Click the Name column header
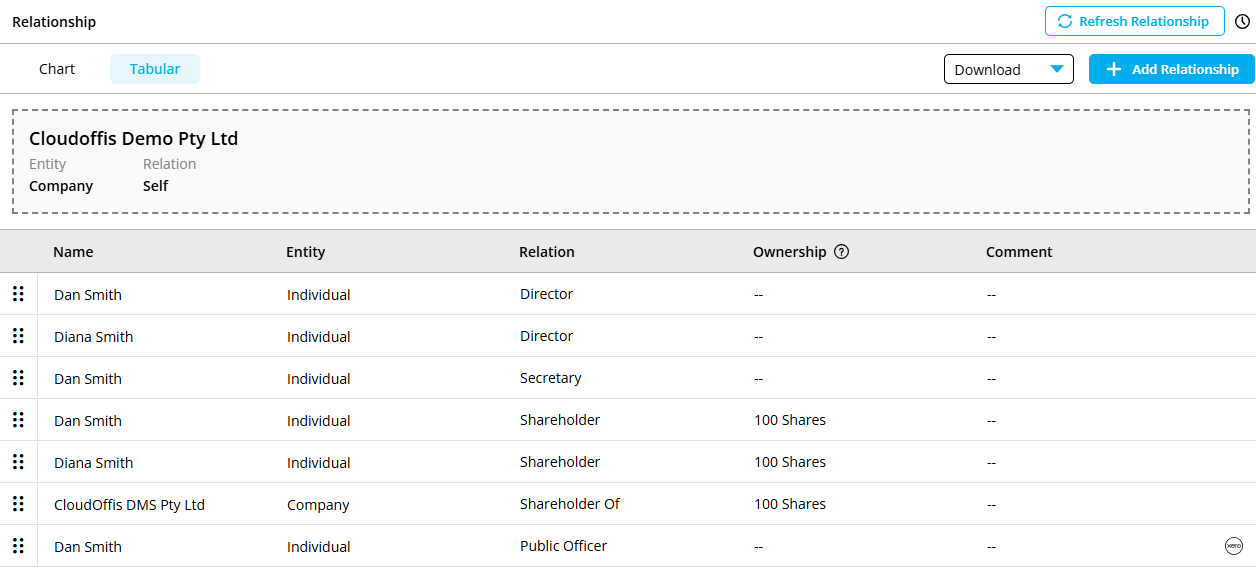Screen dimensions: 1256x568 tap(73, 252)
